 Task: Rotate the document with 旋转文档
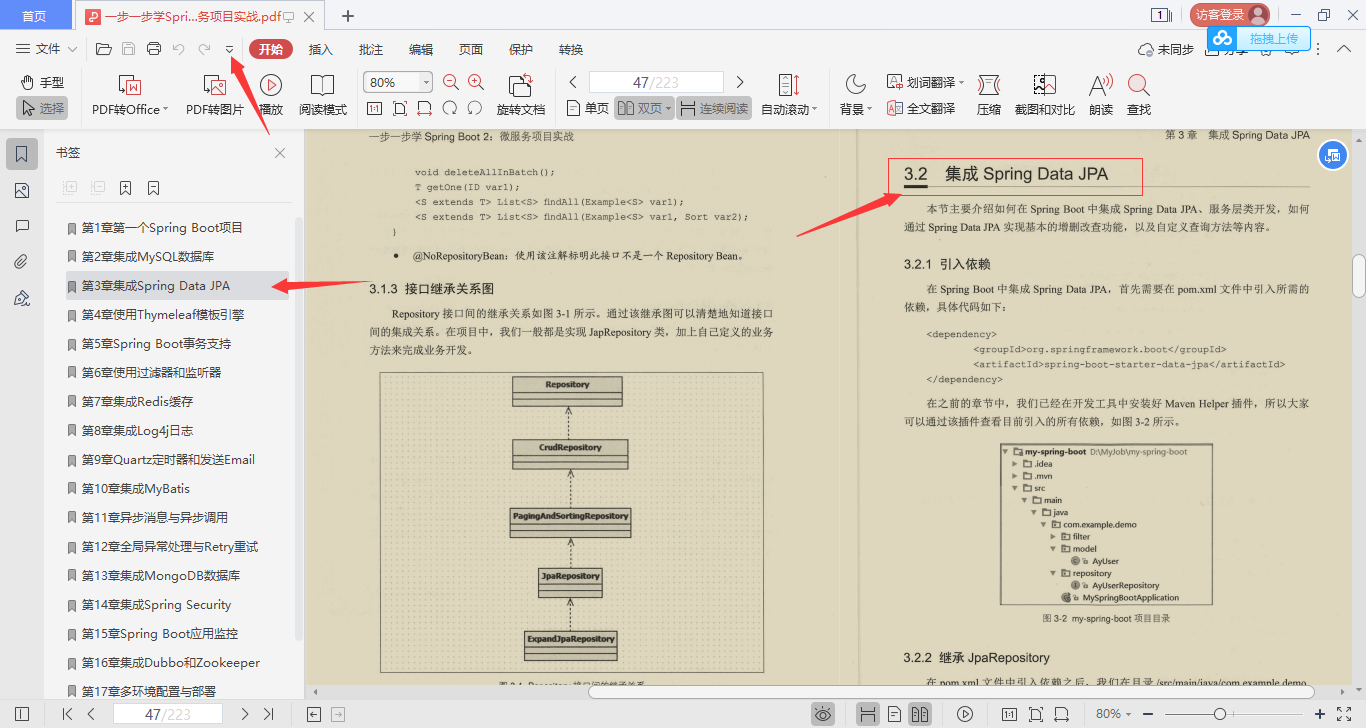click(521, 96)
